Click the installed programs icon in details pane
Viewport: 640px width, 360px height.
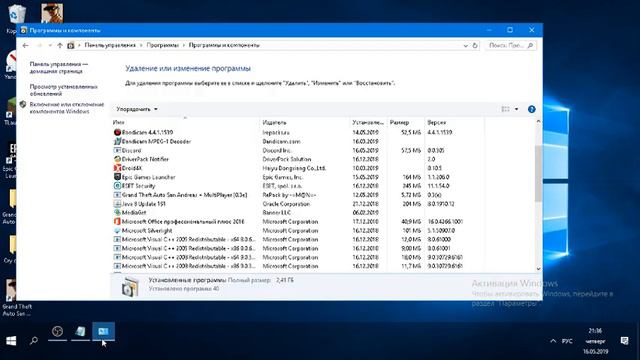(130, 286)
